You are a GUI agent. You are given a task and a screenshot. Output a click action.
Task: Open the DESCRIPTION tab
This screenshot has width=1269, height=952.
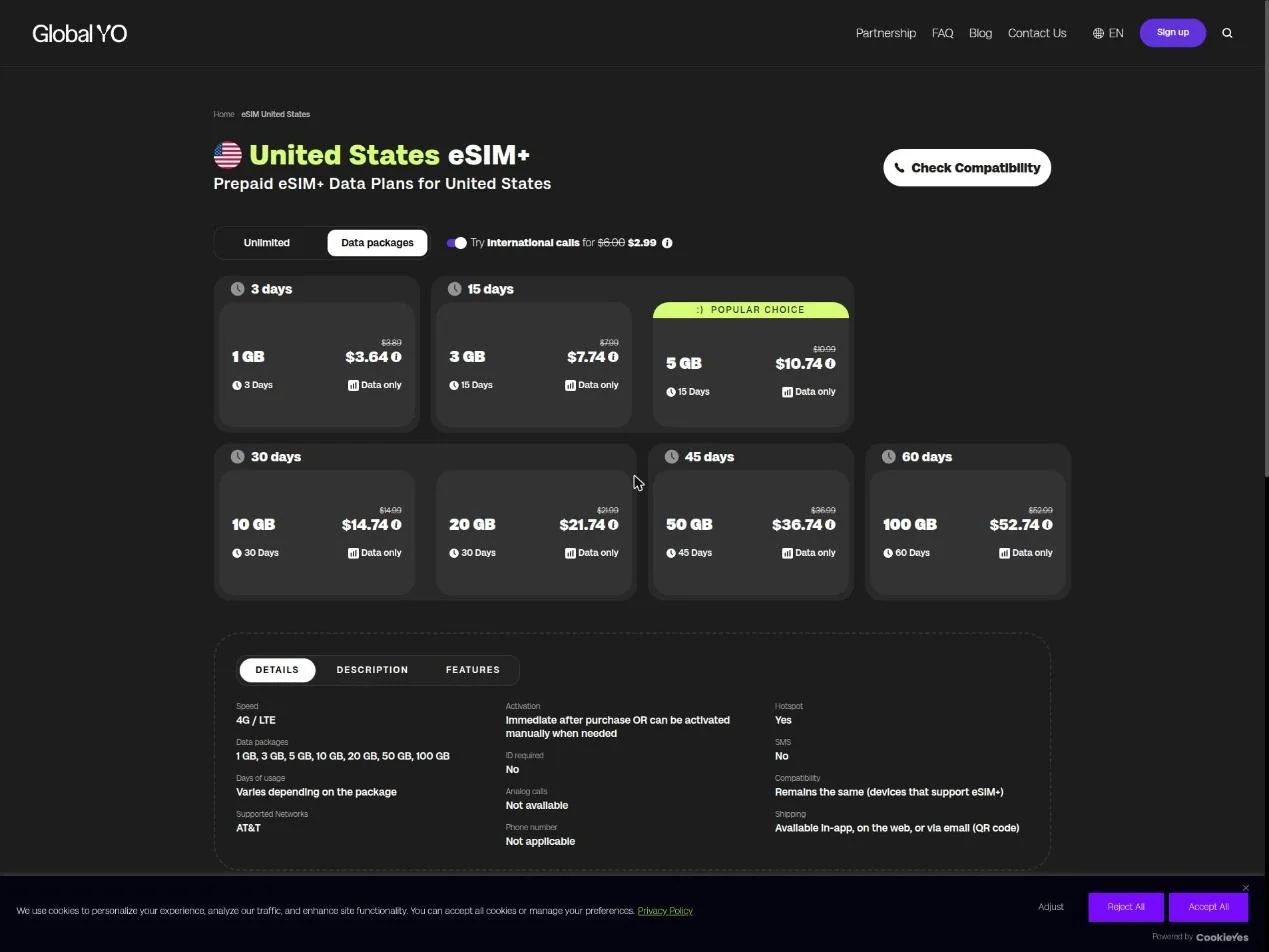(372, 670)
